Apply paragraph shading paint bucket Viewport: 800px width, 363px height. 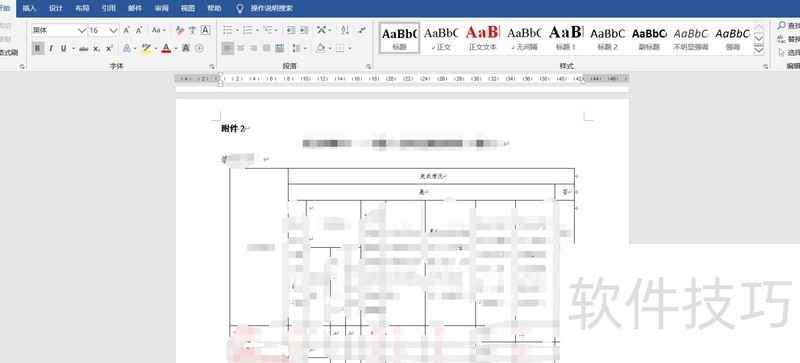[320, 49]
